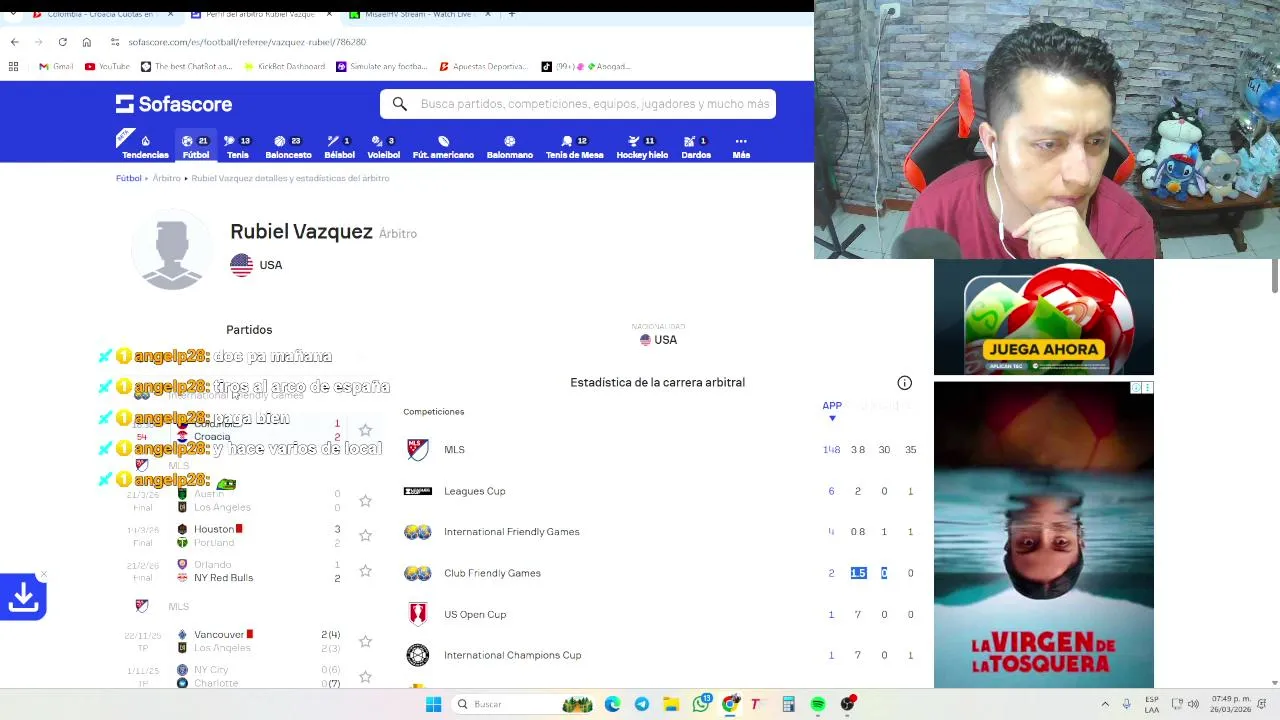Select the Fútbol sports tab
The width and height of the screenshot is (1280, 720).
coord(196,147)
